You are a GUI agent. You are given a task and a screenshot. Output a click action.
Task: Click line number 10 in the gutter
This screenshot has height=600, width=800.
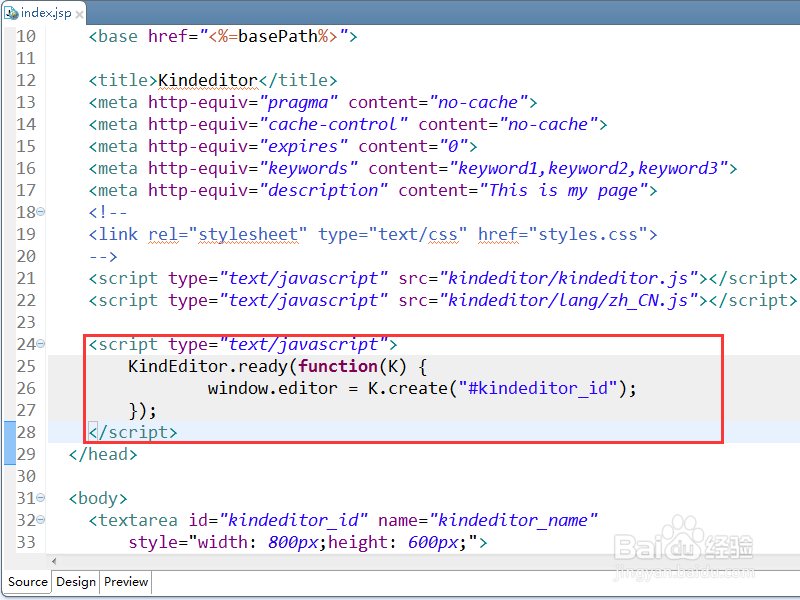tap(26, 36)
